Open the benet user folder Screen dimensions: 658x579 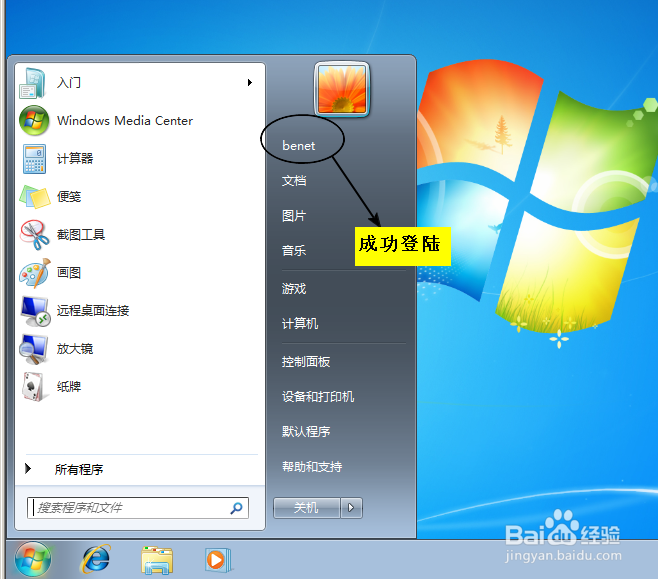pos(298,146)
